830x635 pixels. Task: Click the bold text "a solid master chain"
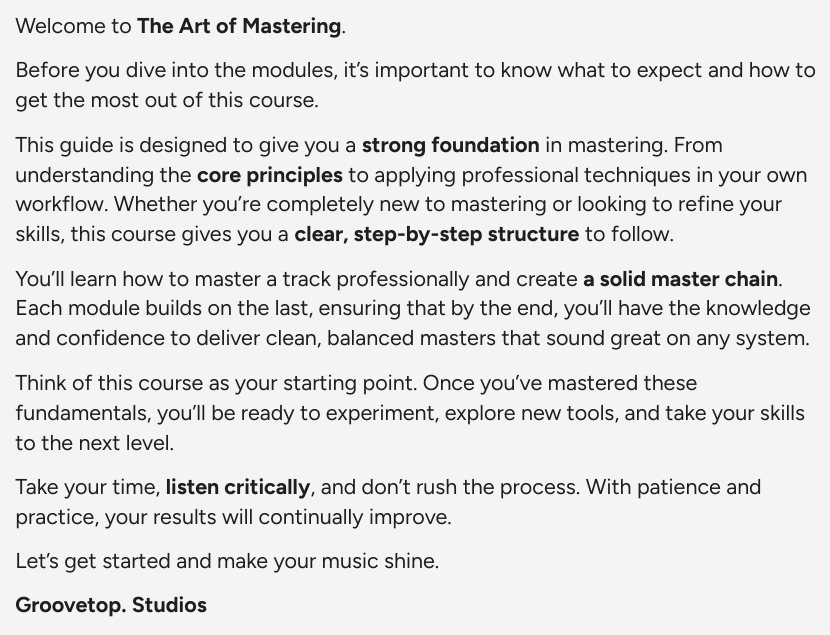point(681,279)
